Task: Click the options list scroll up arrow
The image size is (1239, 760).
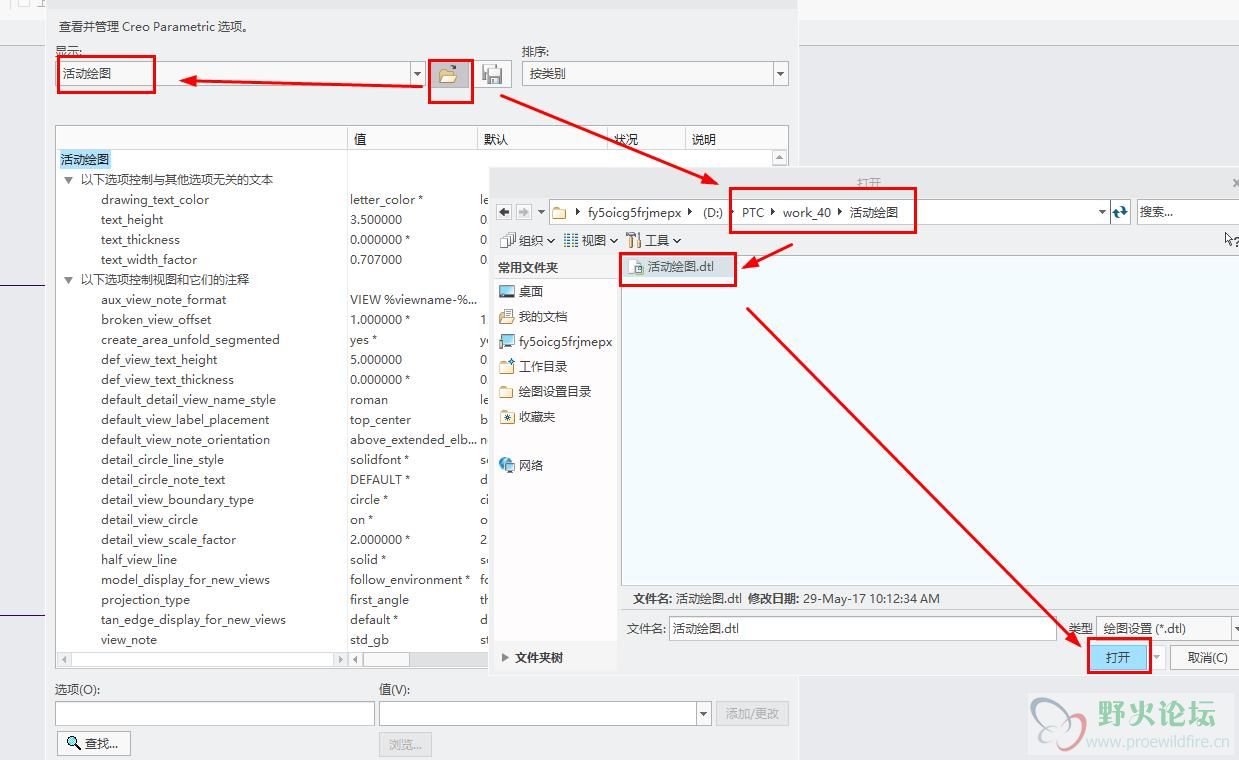Action: [x=780, y=158]
